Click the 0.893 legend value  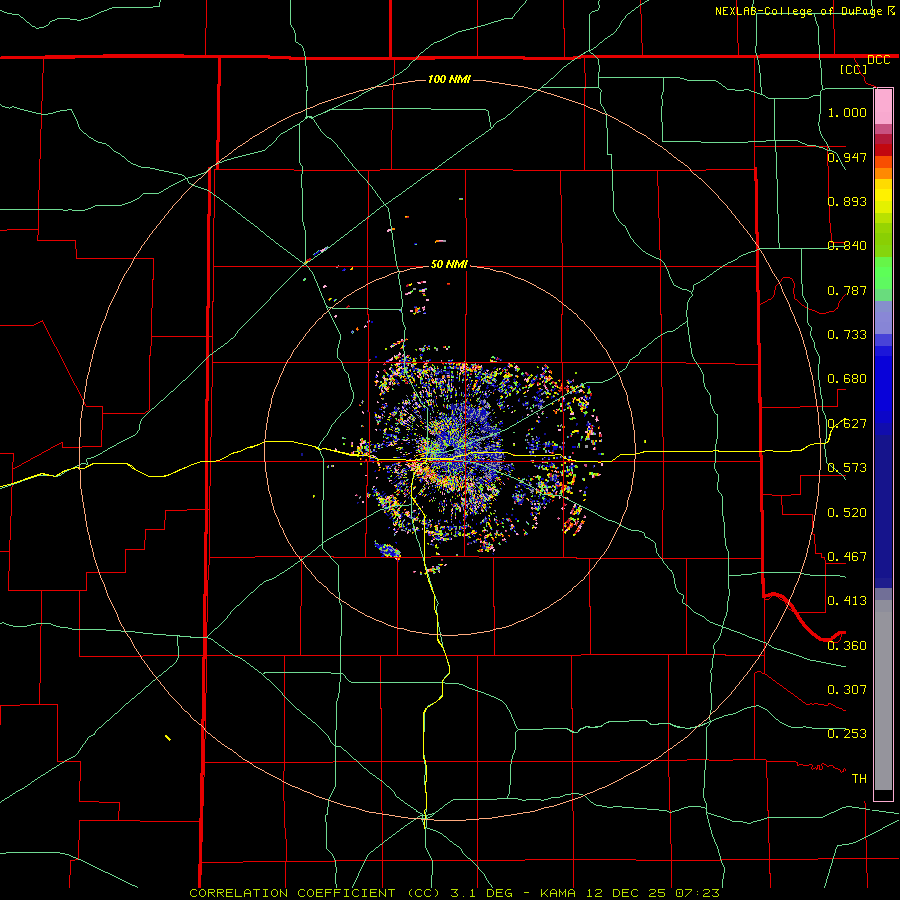847,201
